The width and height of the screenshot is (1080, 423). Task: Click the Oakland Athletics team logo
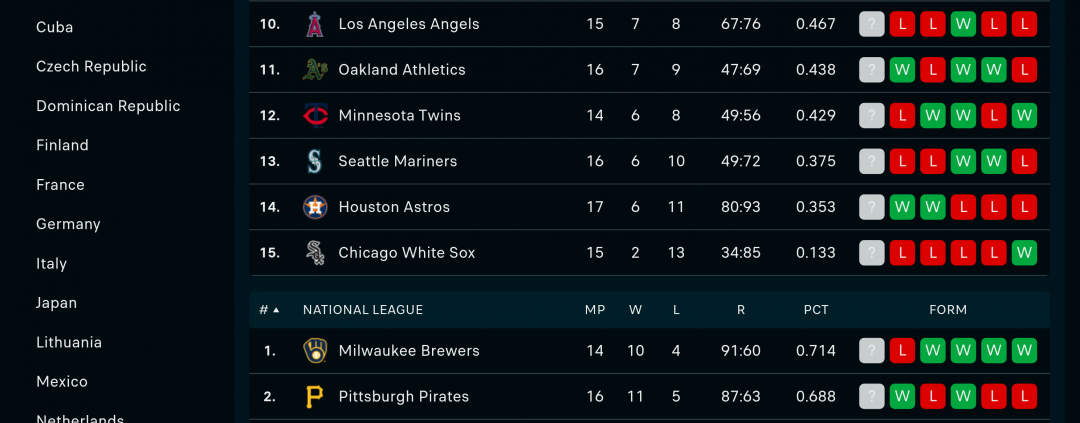315,70
